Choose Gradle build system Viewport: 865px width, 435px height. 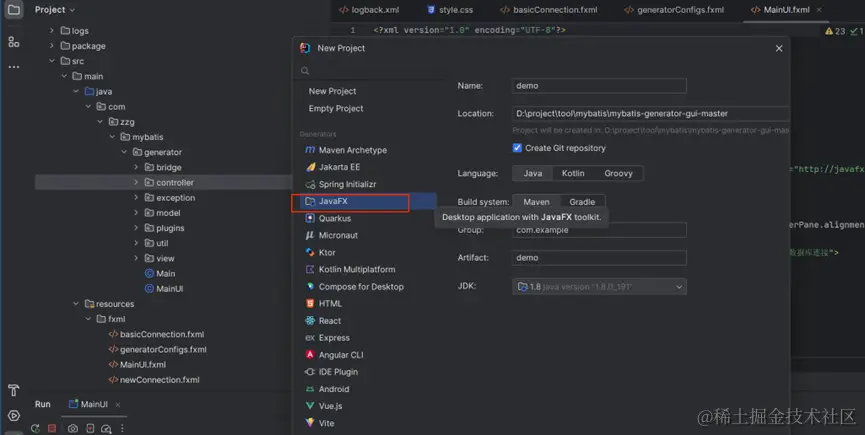click(582, 202)
